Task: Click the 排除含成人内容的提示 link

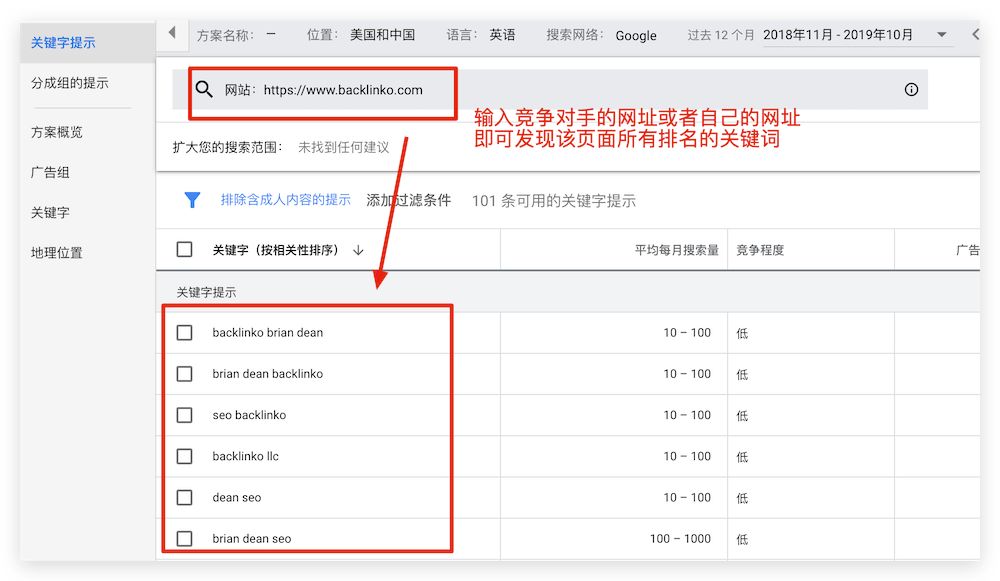Action: [x=282, y=200]
